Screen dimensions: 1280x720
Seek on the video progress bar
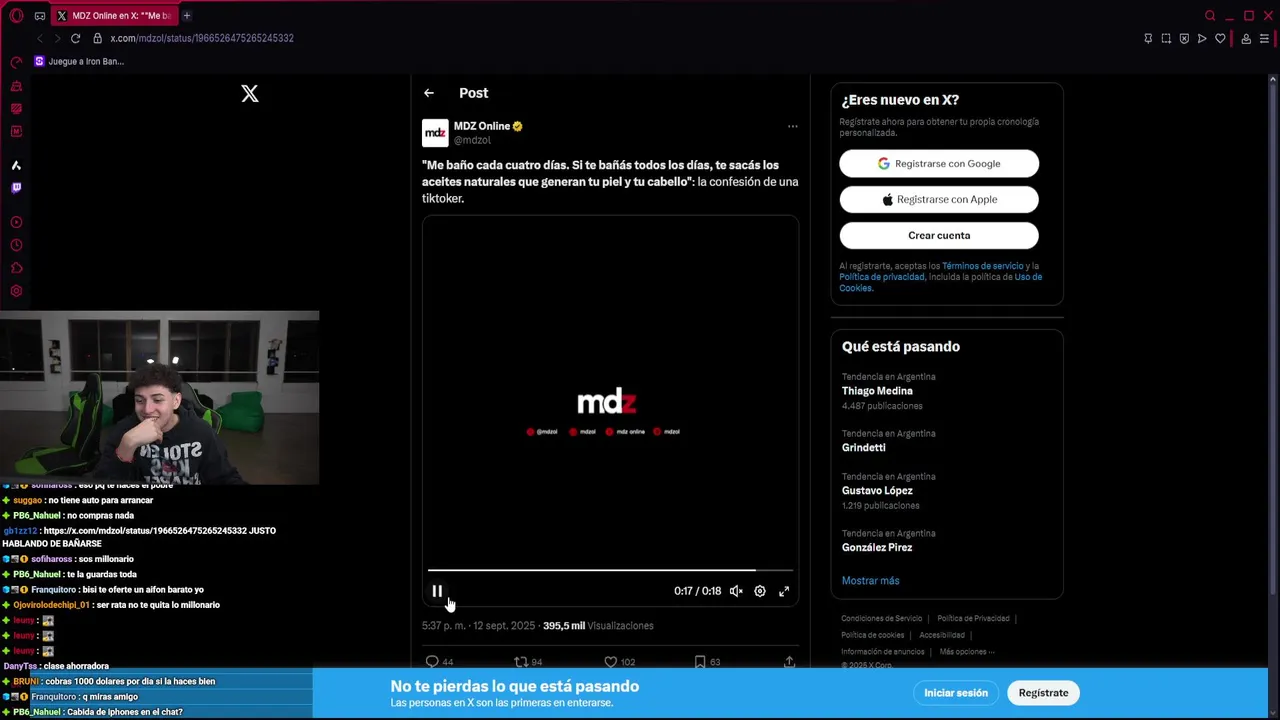[610, 570]
